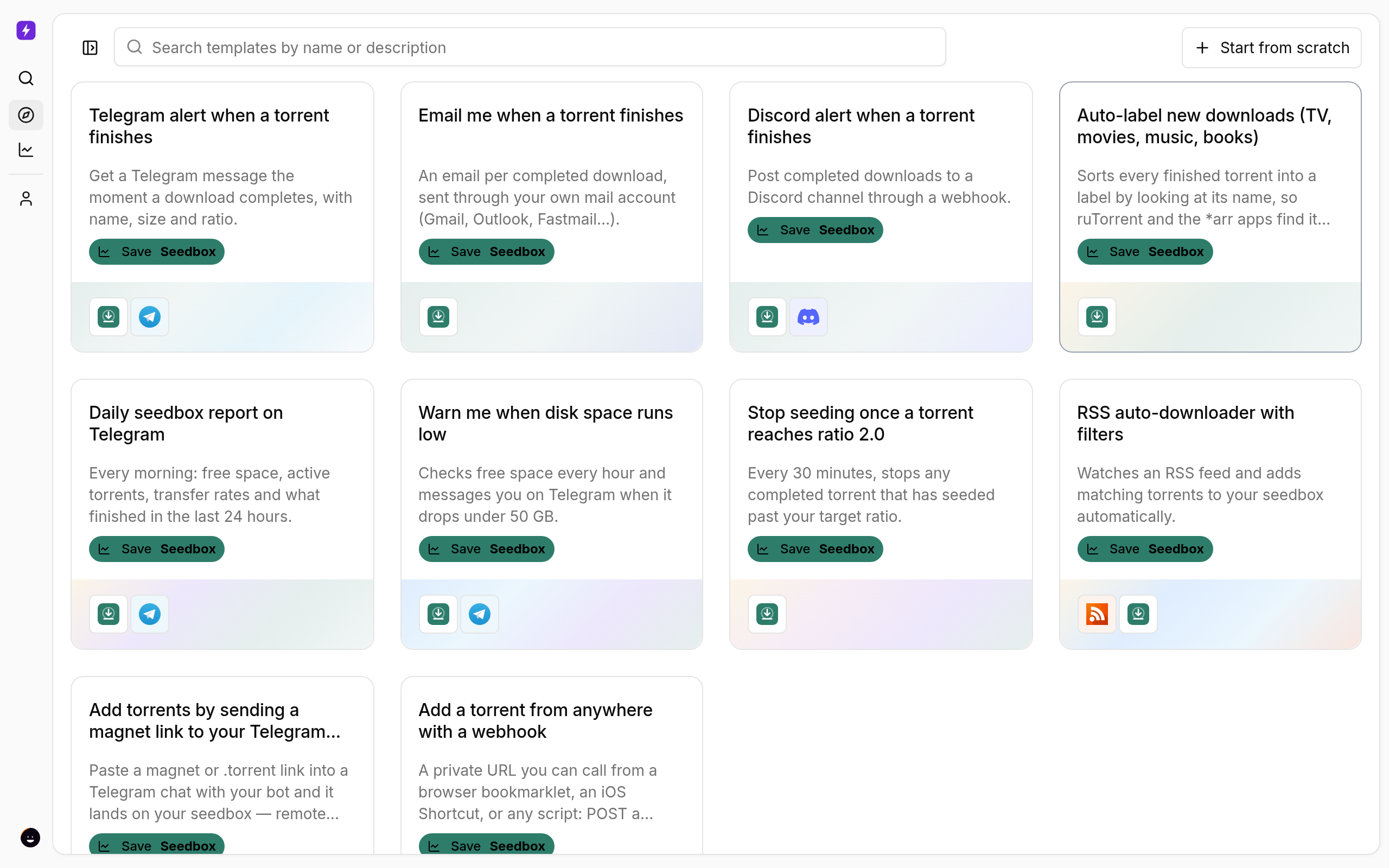Click description 'Sorts every finished torrent into a label'
Screen dimensions: 1389x868
[1203, 197]
